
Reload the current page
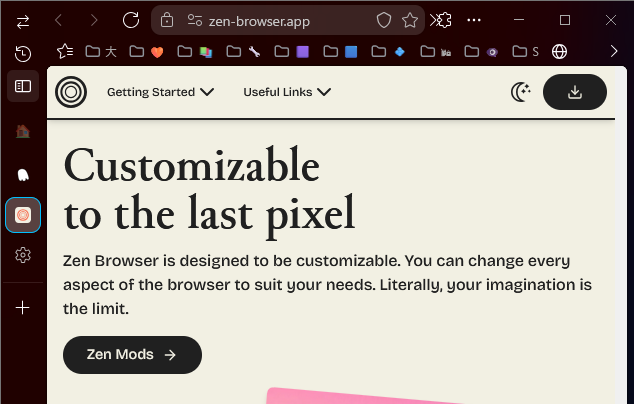131,20
